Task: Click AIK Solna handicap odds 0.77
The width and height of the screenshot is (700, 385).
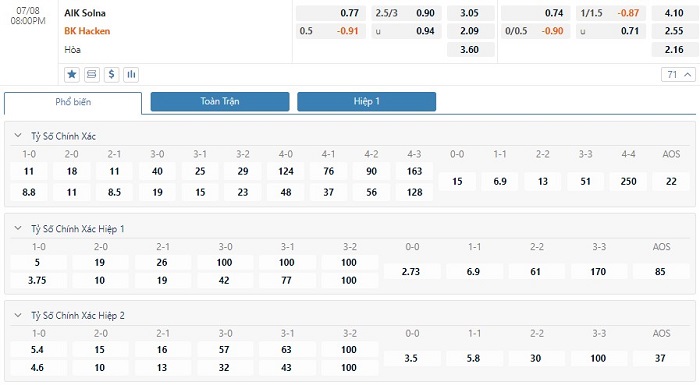Action: (x=331, y=13)
